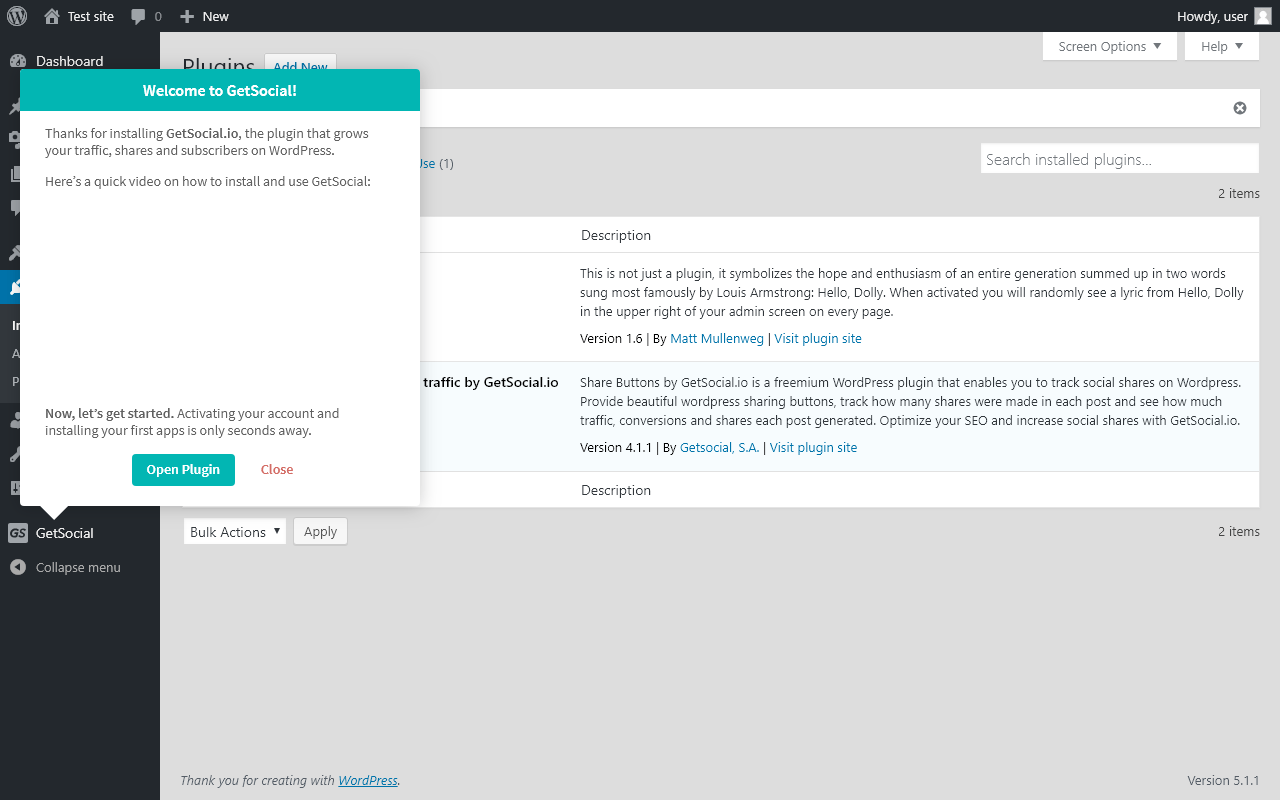Click the Open Plugin button
The width and height of the screenshot is (1280, 800).
point(183,470)
